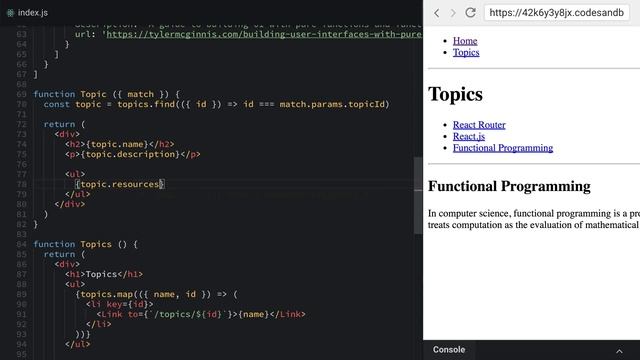Refresh the preview browser
Image resolution: width=640 pixels, height=360 pixels.
pos(471,13)
